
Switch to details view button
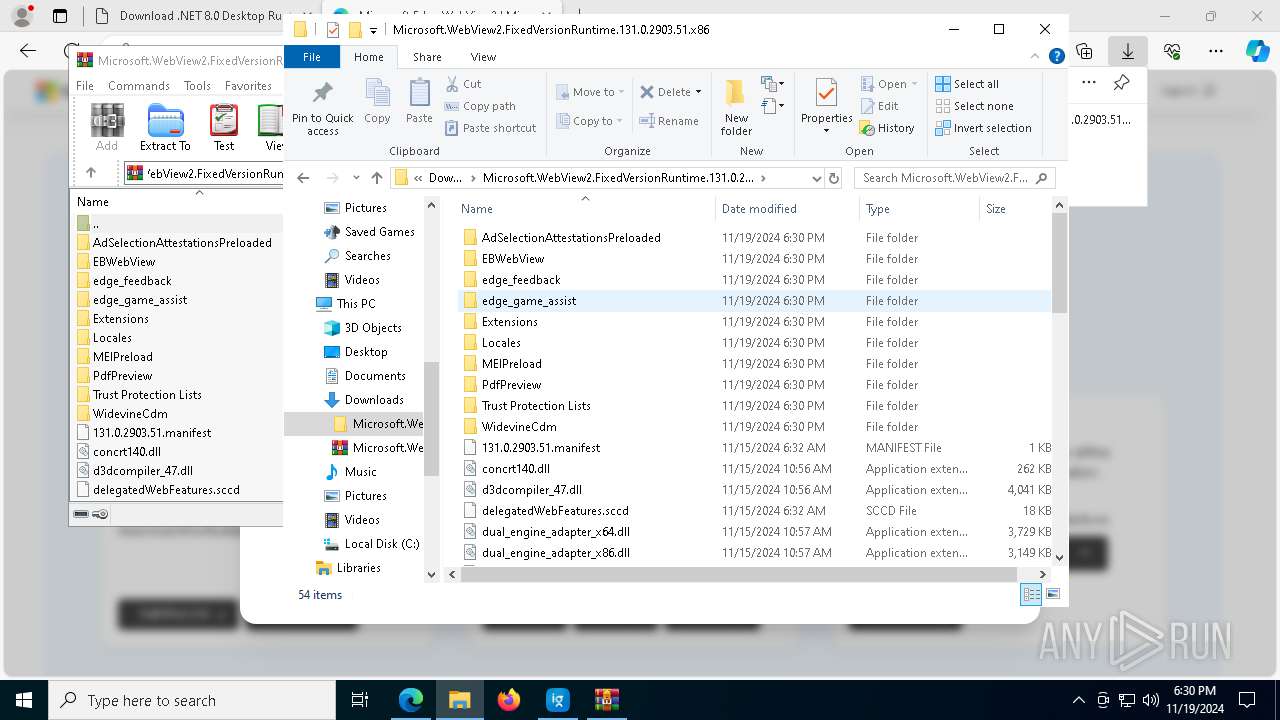click(x=1031, y=594)
